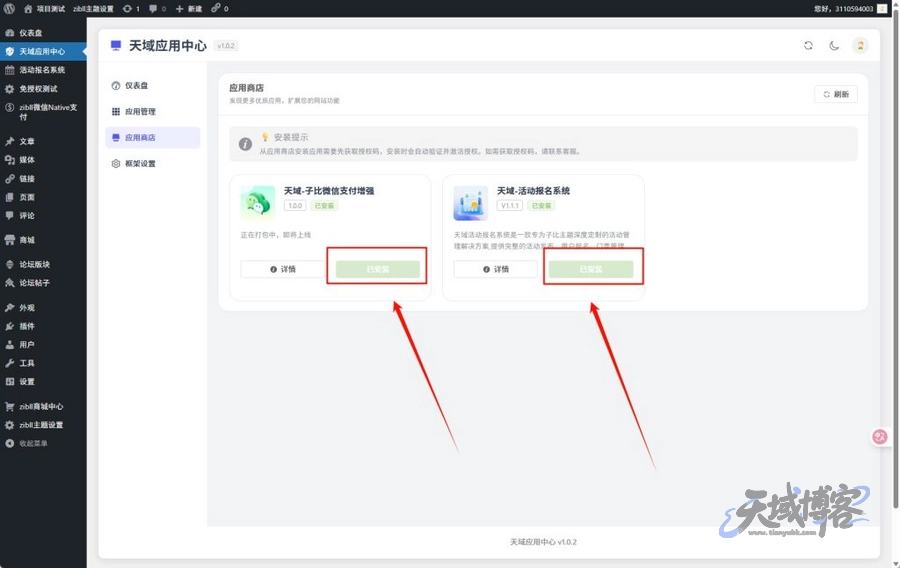This screenshot has width=900, height=568.
Task: Click the 天域应用中心 monitor logo
Action: (116, 45)
